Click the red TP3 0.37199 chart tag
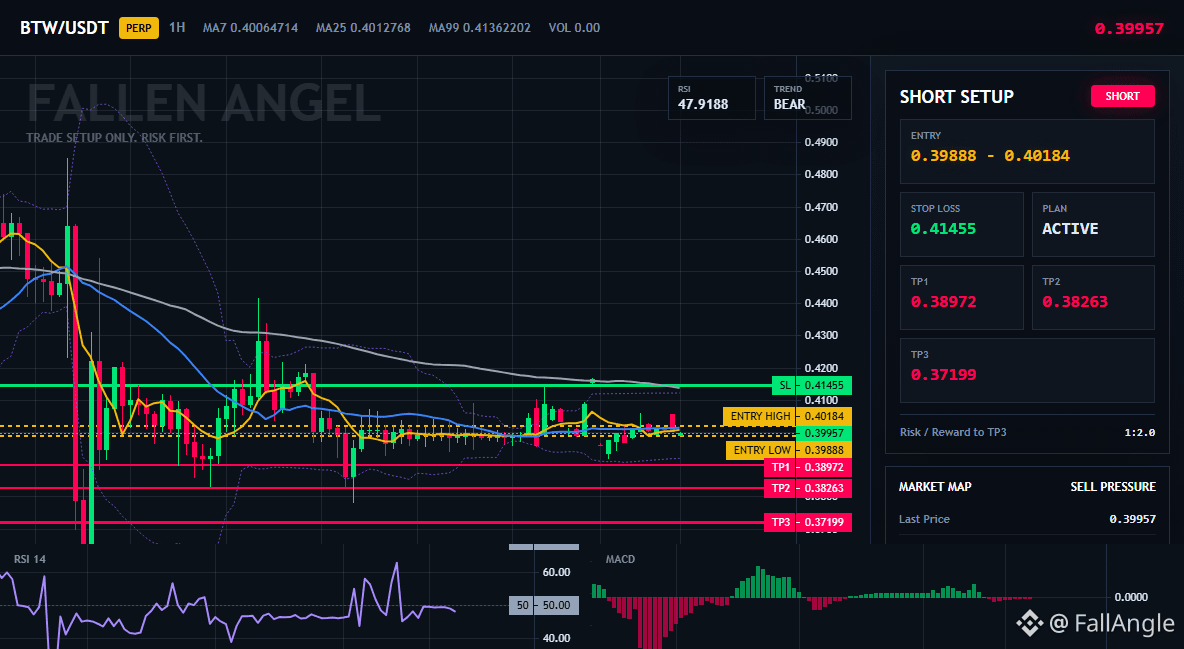 [x=808, y=522]
